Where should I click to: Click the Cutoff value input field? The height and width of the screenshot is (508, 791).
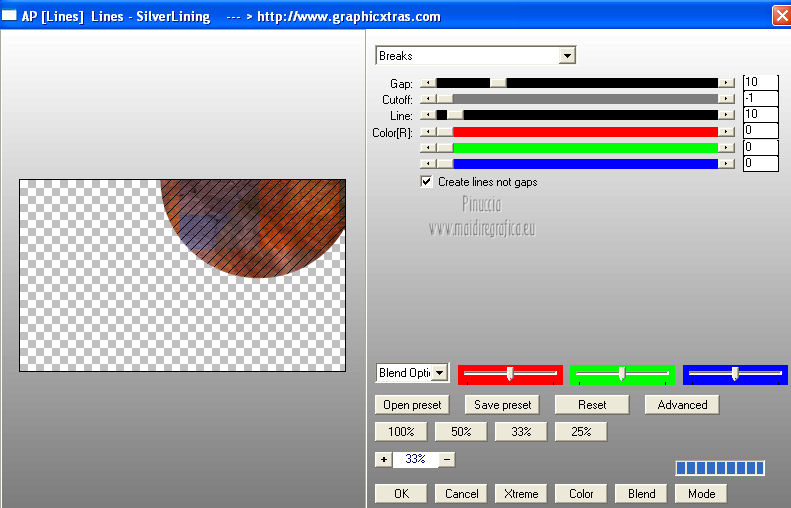[x=761, y=98]
